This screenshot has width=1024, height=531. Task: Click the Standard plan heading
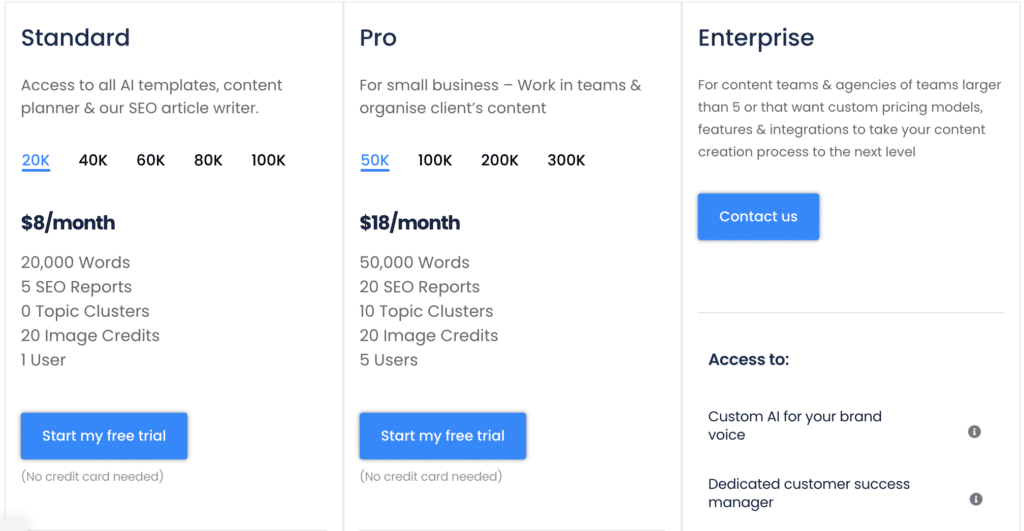click(x=75, y=38)
